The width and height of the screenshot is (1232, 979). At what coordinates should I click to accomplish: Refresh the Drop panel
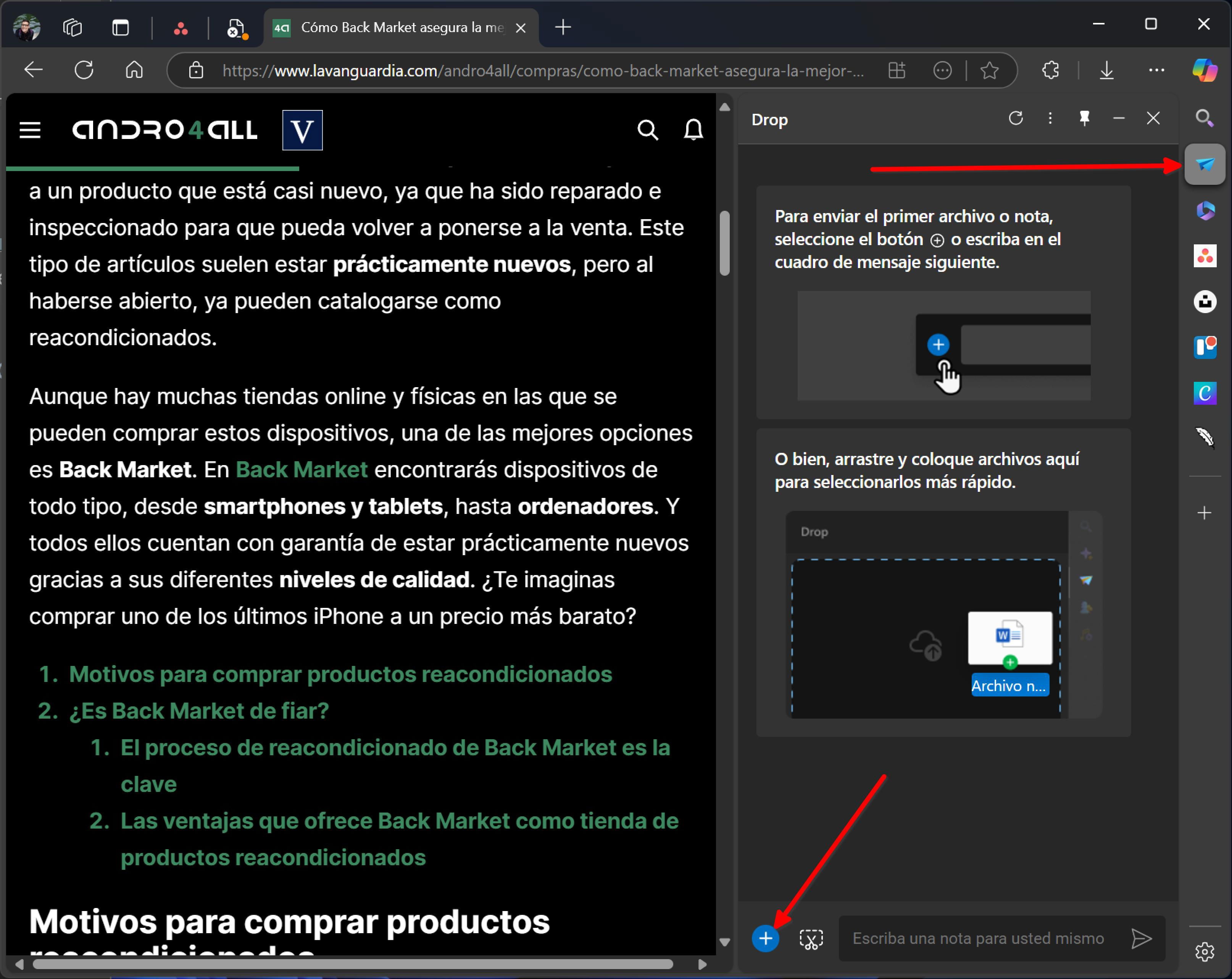1016,118
